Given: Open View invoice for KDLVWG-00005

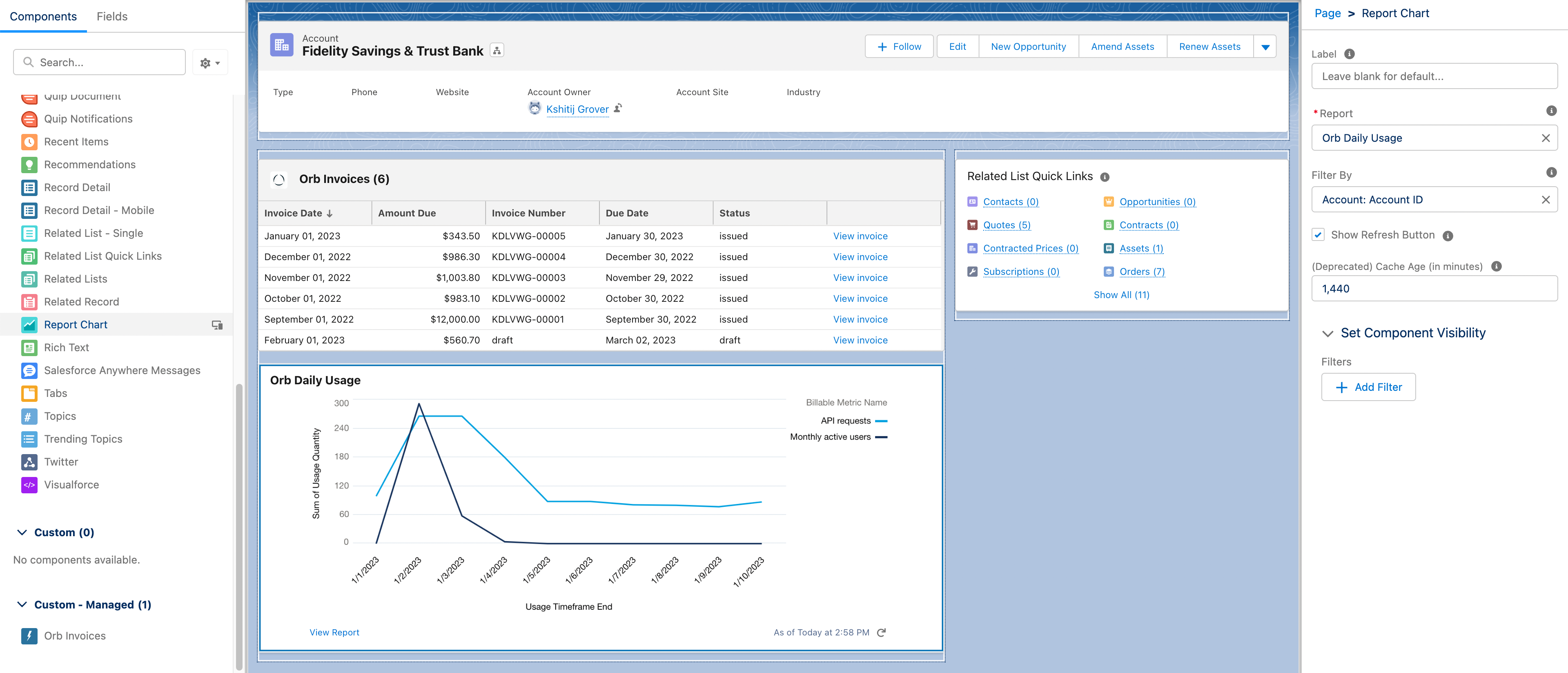Looking at the screenshot, I should pos(860,236).
